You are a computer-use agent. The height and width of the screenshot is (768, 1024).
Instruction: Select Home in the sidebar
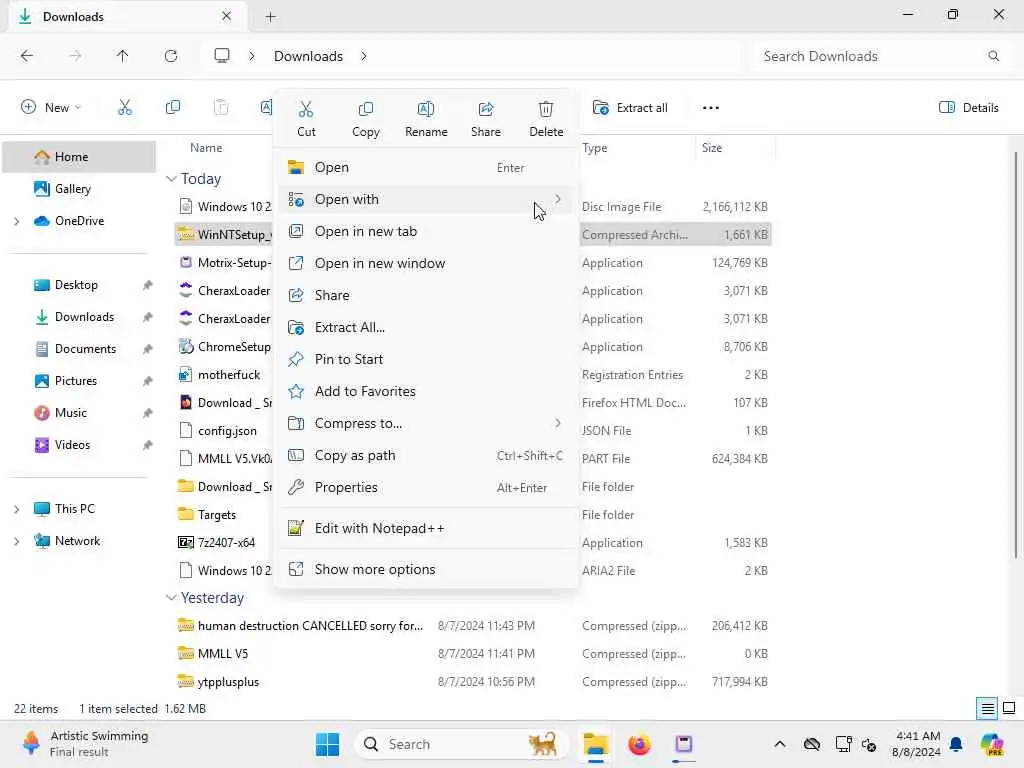[x=80, y=157]
